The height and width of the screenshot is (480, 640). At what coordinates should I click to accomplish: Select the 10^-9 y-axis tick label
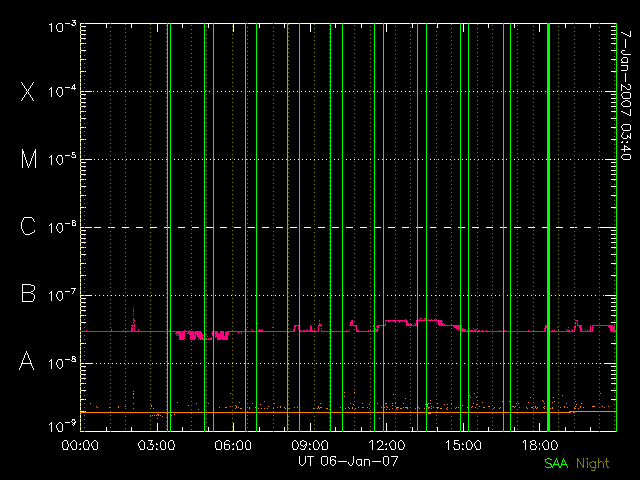point(62,427)
